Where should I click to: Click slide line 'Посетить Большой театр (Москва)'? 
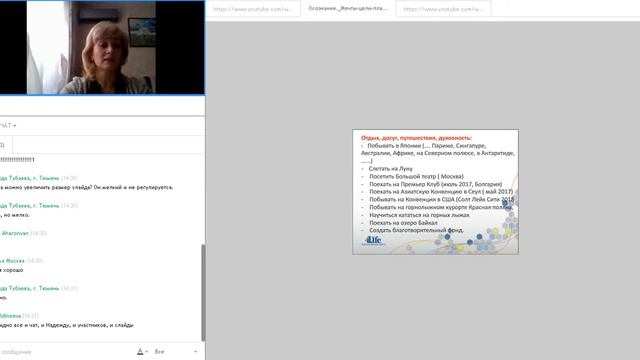tap(416, 176)
